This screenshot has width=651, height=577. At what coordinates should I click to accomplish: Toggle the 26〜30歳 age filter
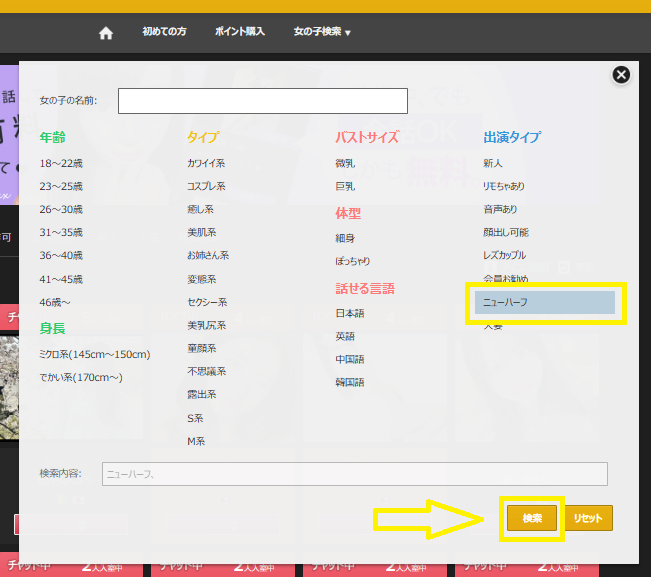[x=61, y=209]
